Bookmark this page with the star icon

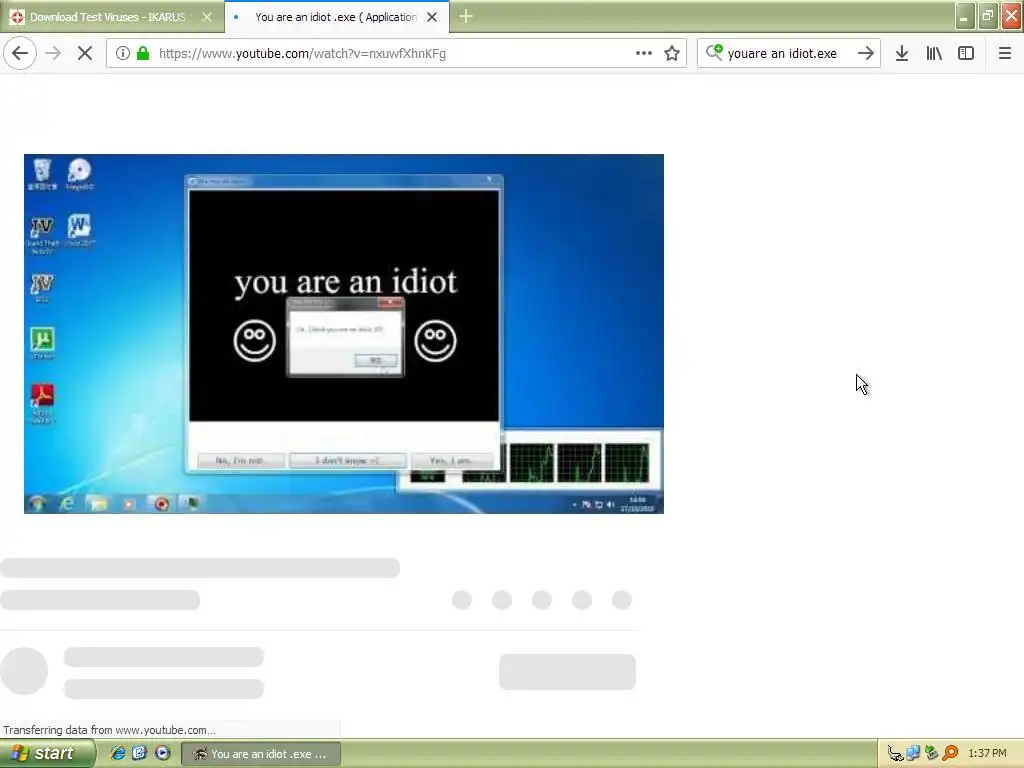click(x=671, y=54)
